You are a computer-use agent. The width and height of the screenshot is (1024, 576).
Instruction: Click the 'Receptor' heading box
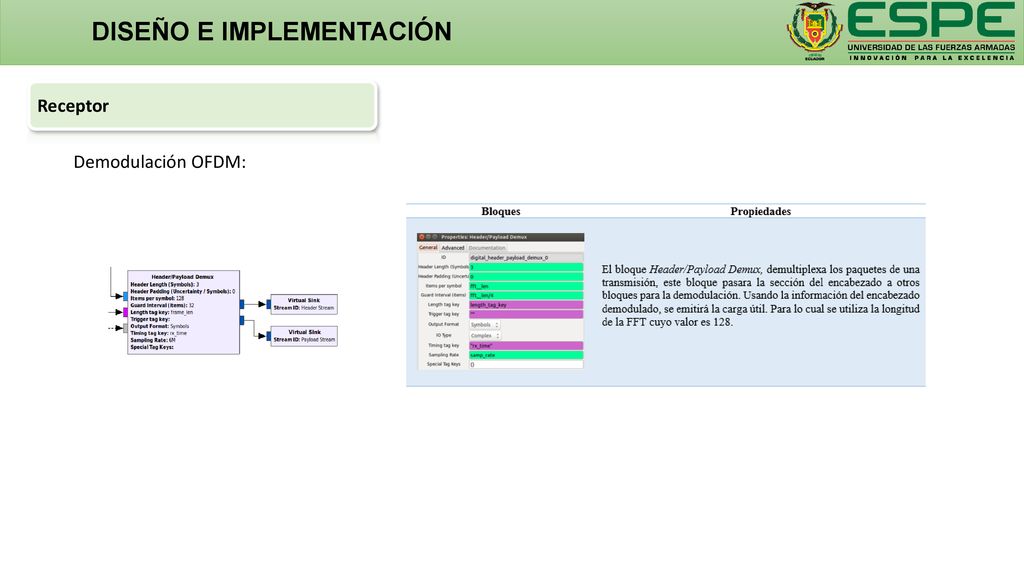(202, 106)
